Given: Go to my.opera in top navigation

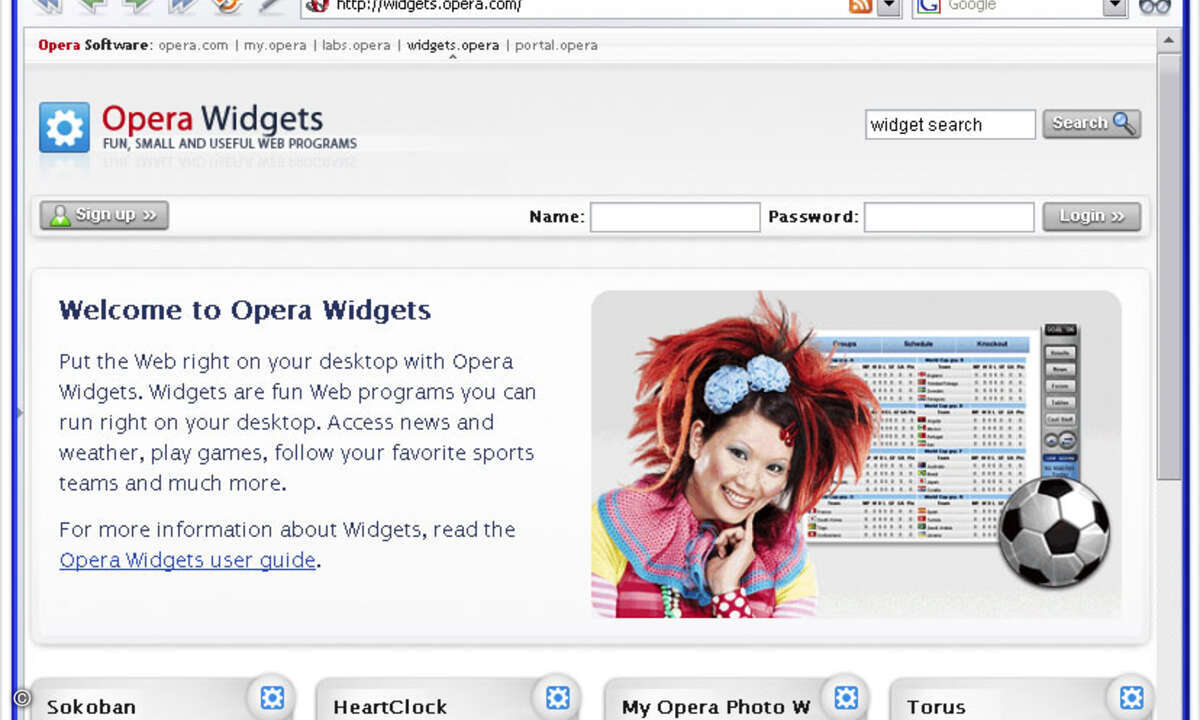Looking at the screenshot, I should pos(275,45).
